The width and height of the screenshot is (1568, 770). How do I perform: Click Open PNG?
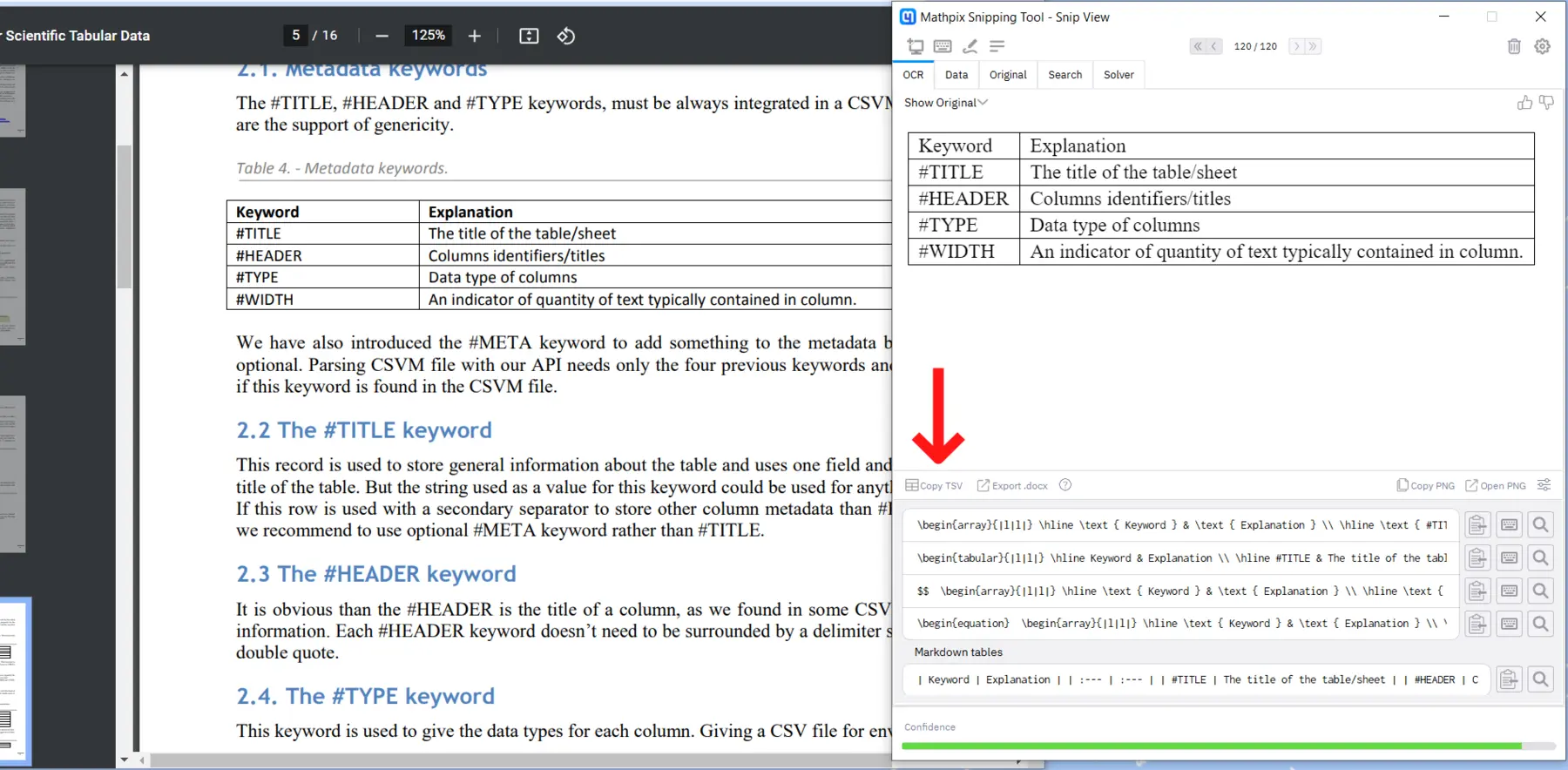click(1496, 485)
